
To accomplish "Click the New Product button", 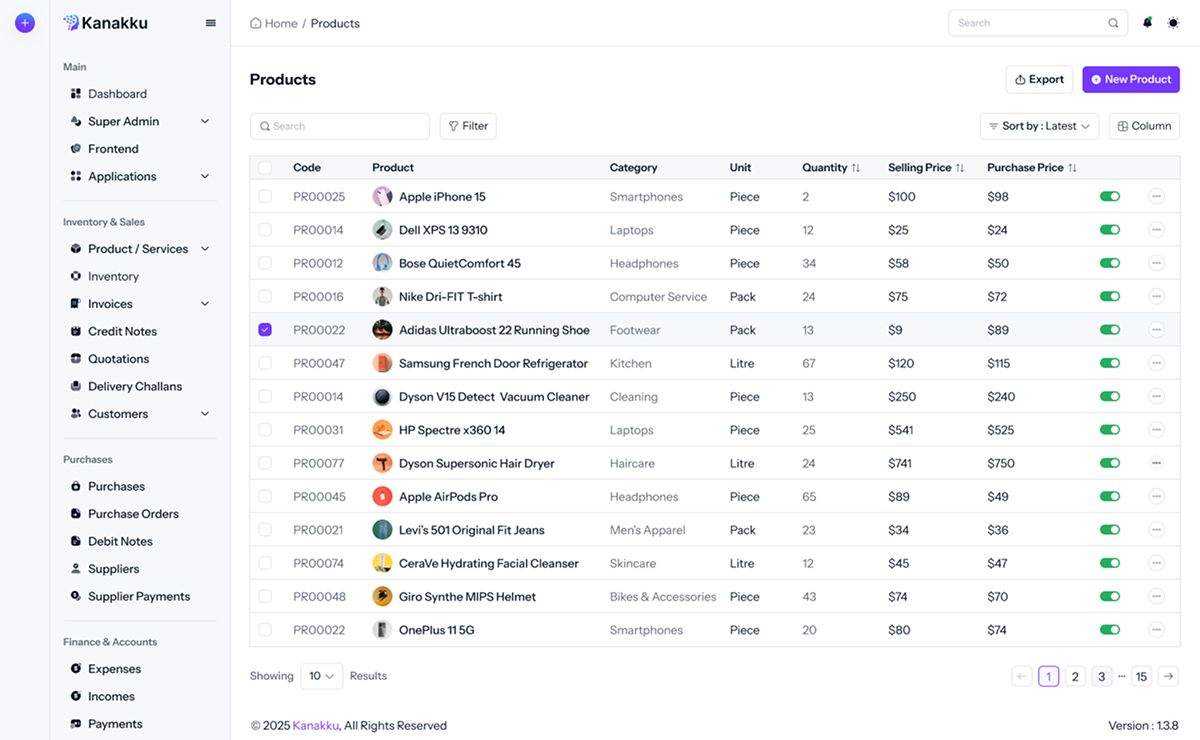I will (x=1131, y=79).
